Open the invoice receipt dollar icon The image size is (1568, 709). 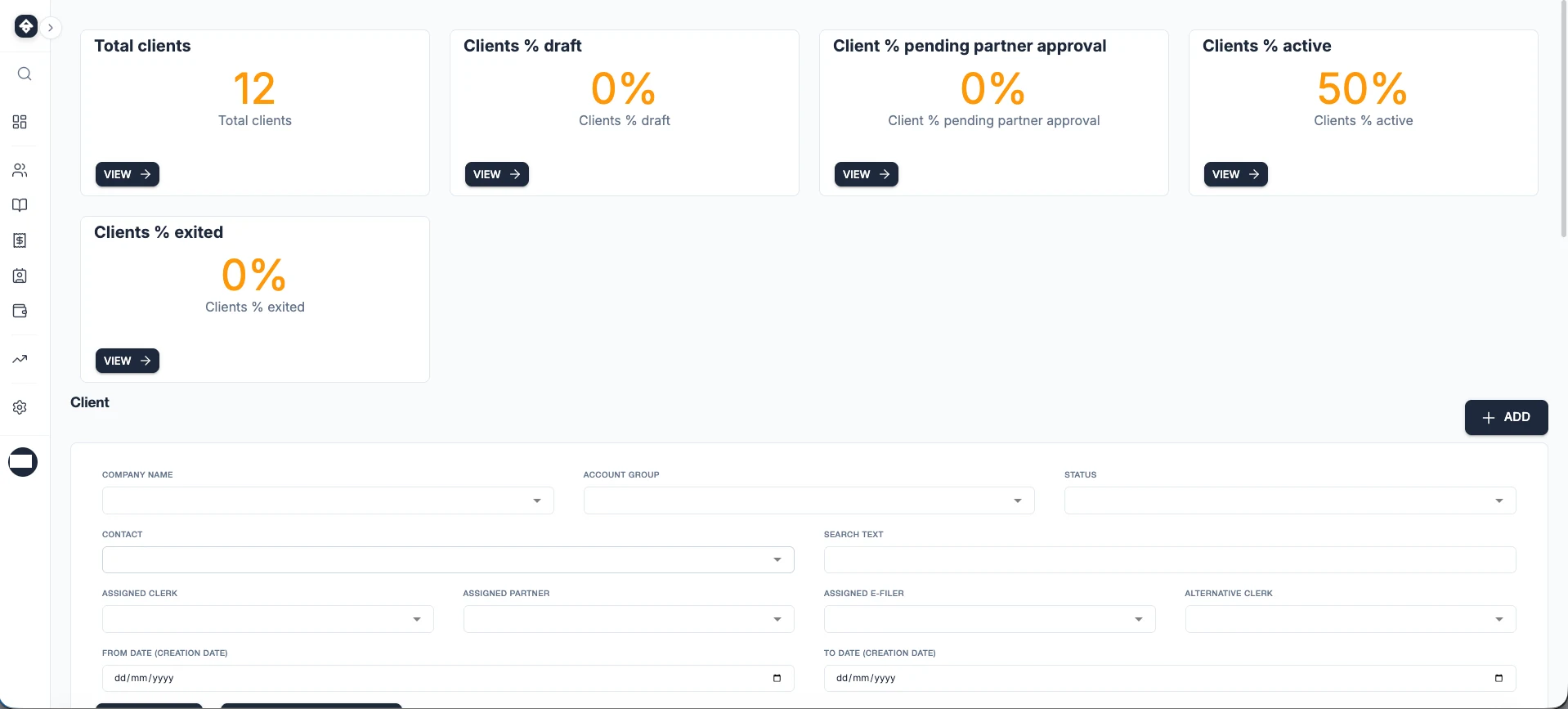tap(20, 240)
